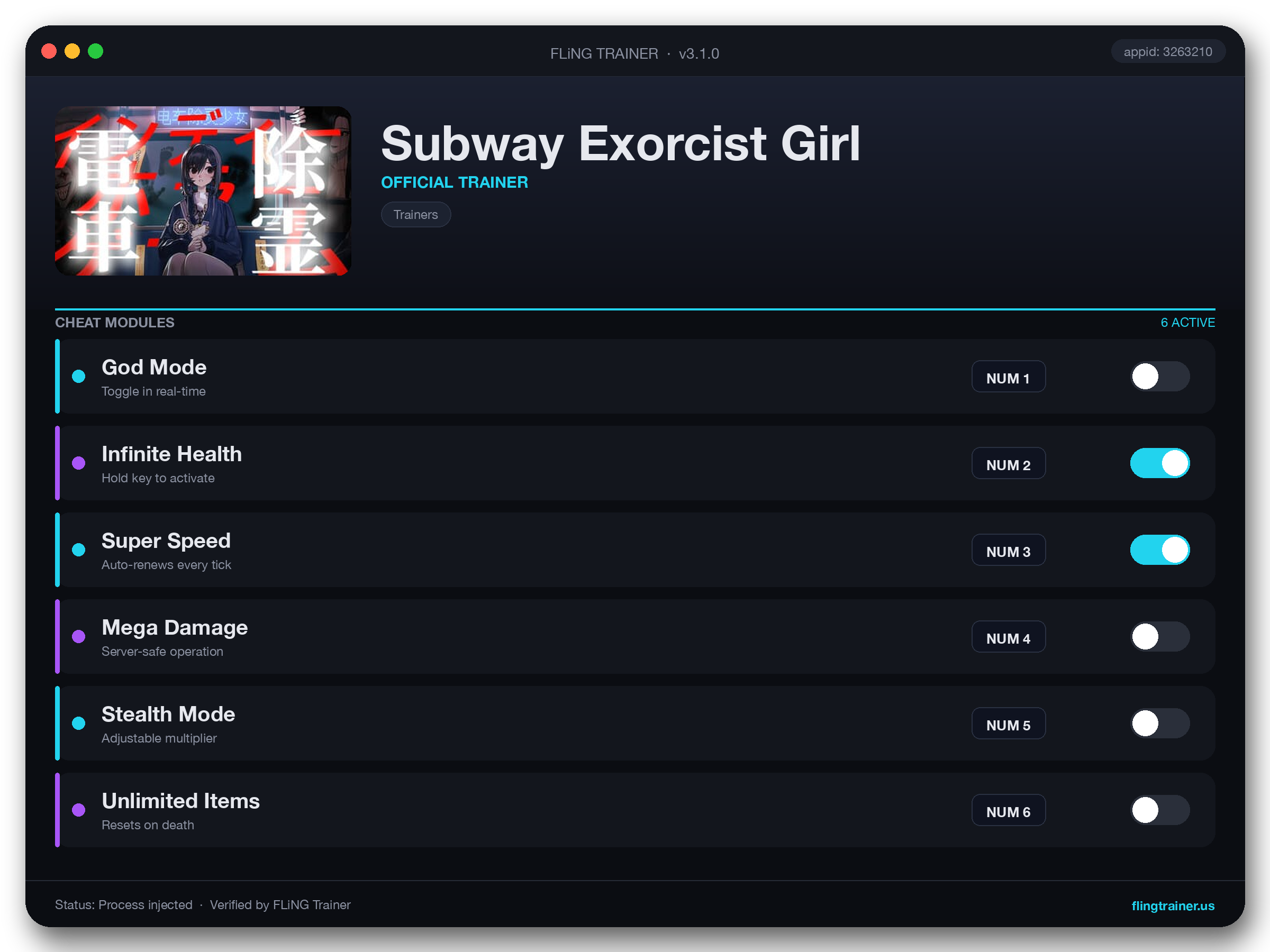Viewport: 1270px width, 952px height.
Task: Click the Adjustable multiplier description
Action: tap(159, 738)
